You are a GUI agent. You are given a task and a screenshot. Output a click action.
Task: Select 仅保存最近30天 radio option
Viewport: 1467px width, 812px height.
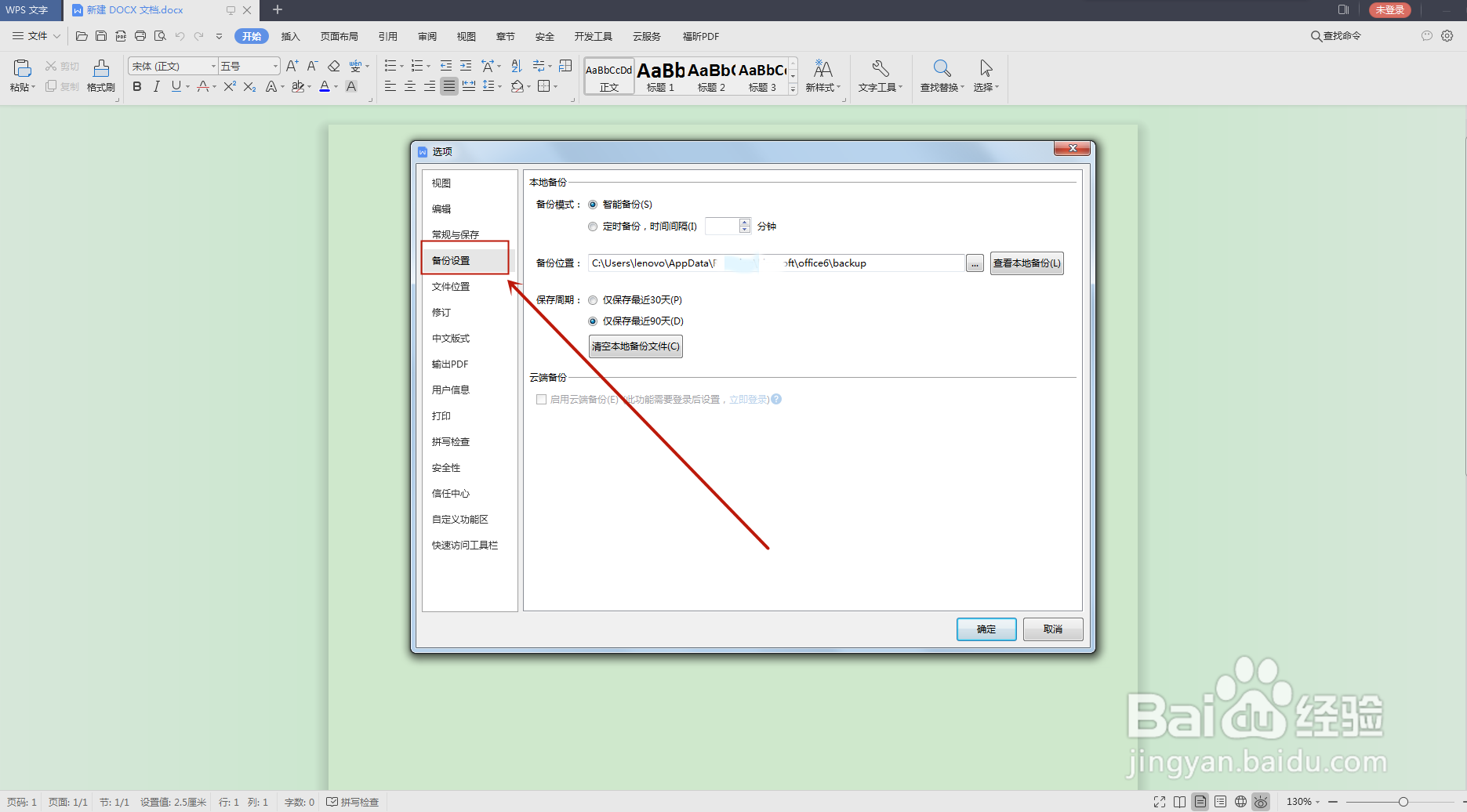point(593,300)
